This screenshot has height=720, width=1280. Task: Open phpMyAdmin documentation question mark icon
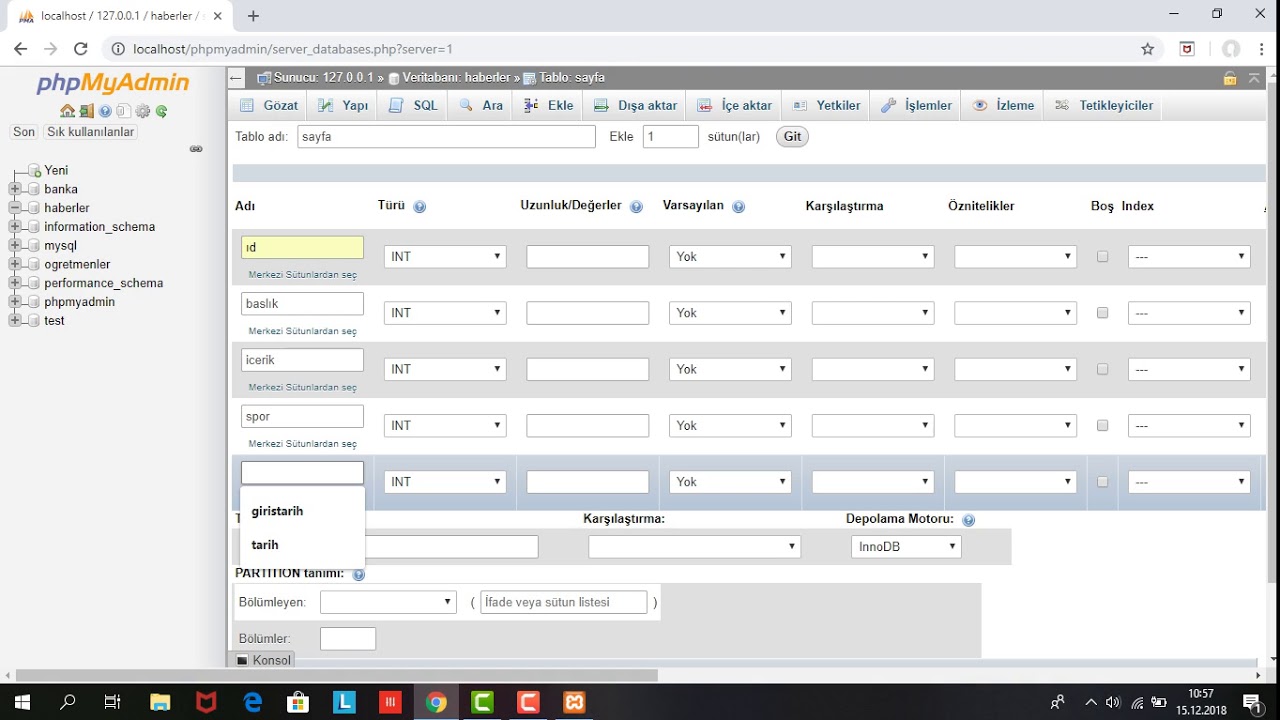pos(105,111)
